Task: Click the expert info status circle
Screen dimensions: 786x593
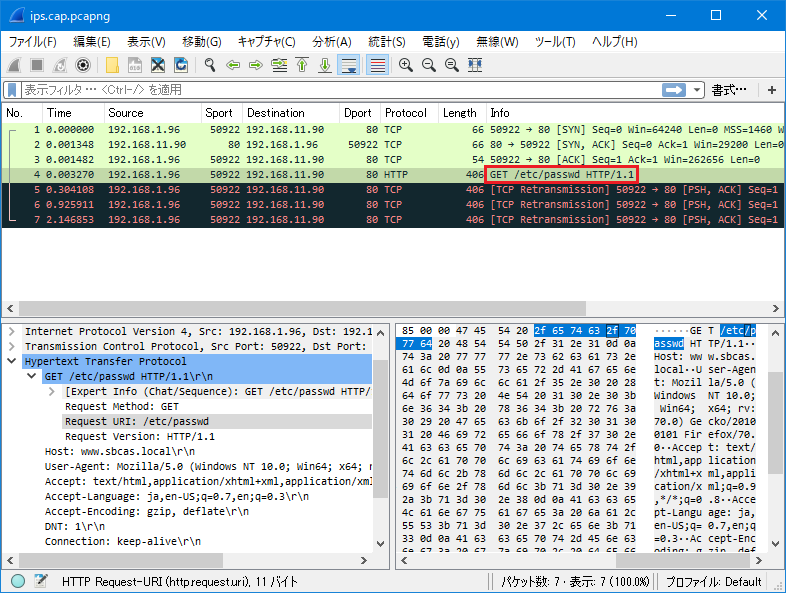Action: tap(18, 581)
